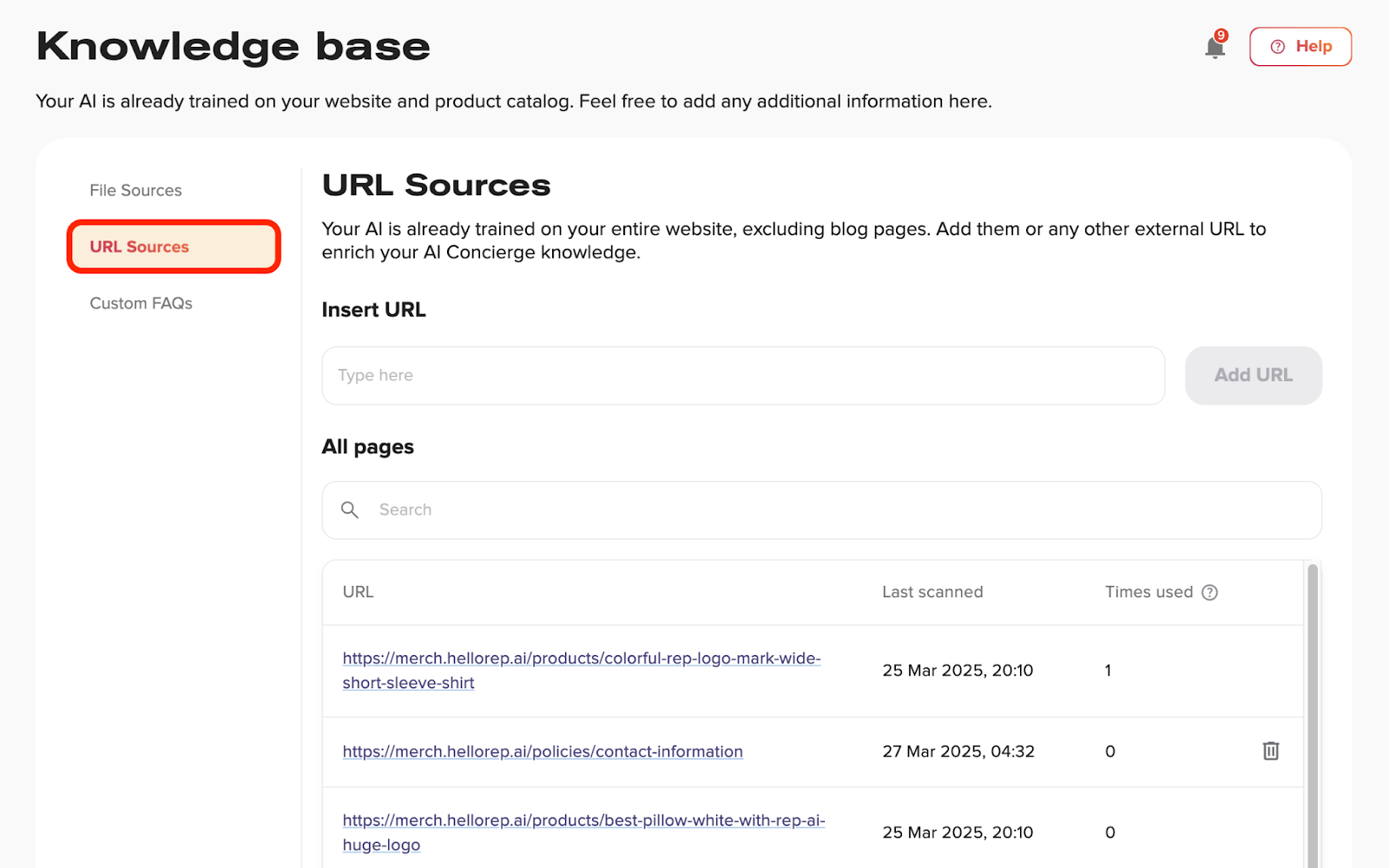The height and width of the screenshot is (868, 1389).
Task: Click the search magnifier icon
Action: (350, 510)
